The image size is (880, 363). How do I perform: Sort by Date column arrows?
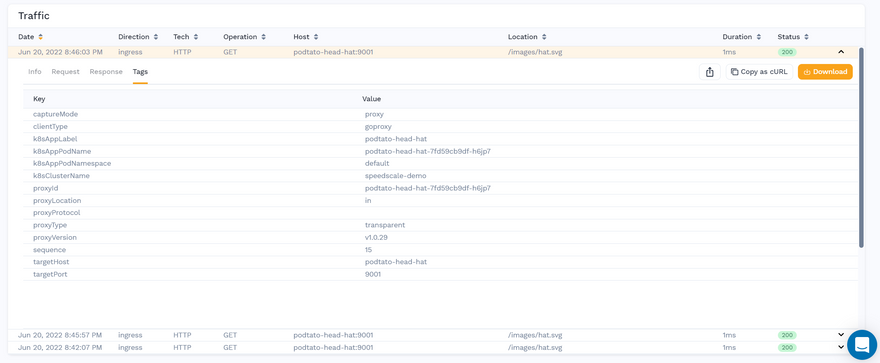[40, 37]
